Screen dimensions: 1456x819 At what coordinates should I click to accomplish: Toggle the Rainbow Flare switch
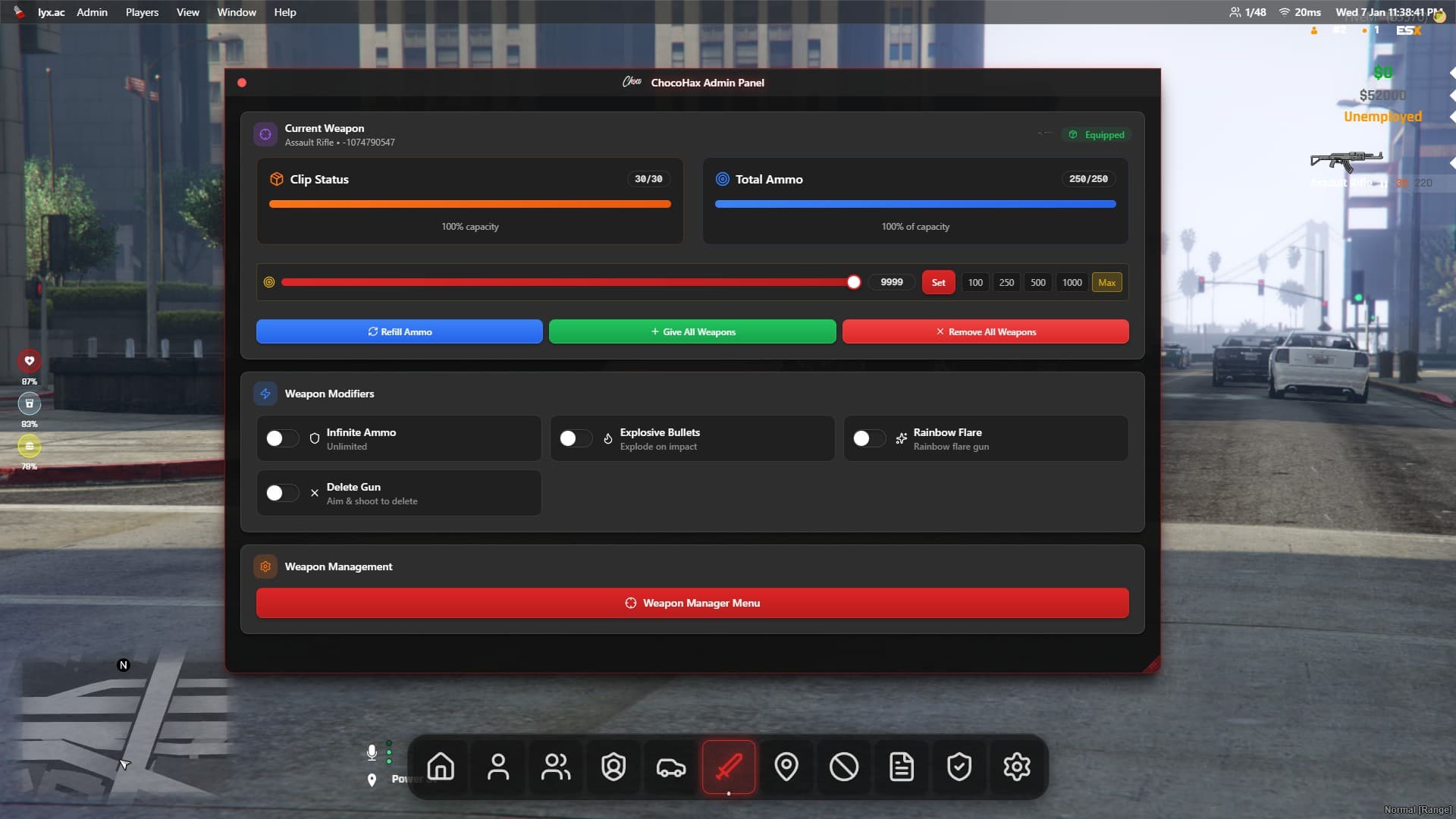pyautogui.click(x=868, y=438)
